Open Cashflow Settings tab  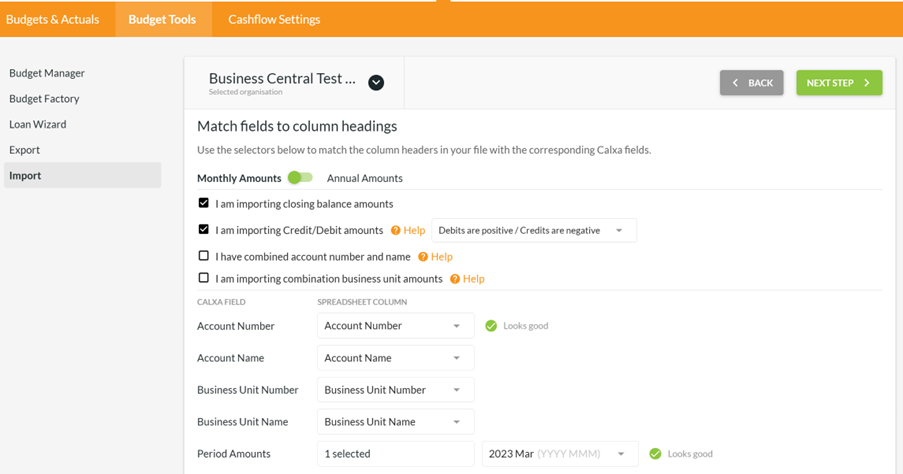click(274, 19)
